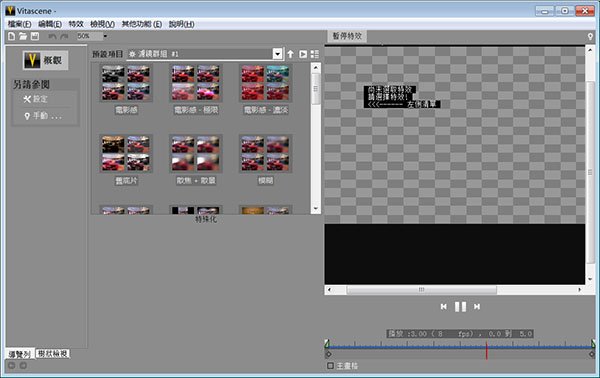
Task: Select the 模糊 preset thumbnail
Action: [266, 153]
